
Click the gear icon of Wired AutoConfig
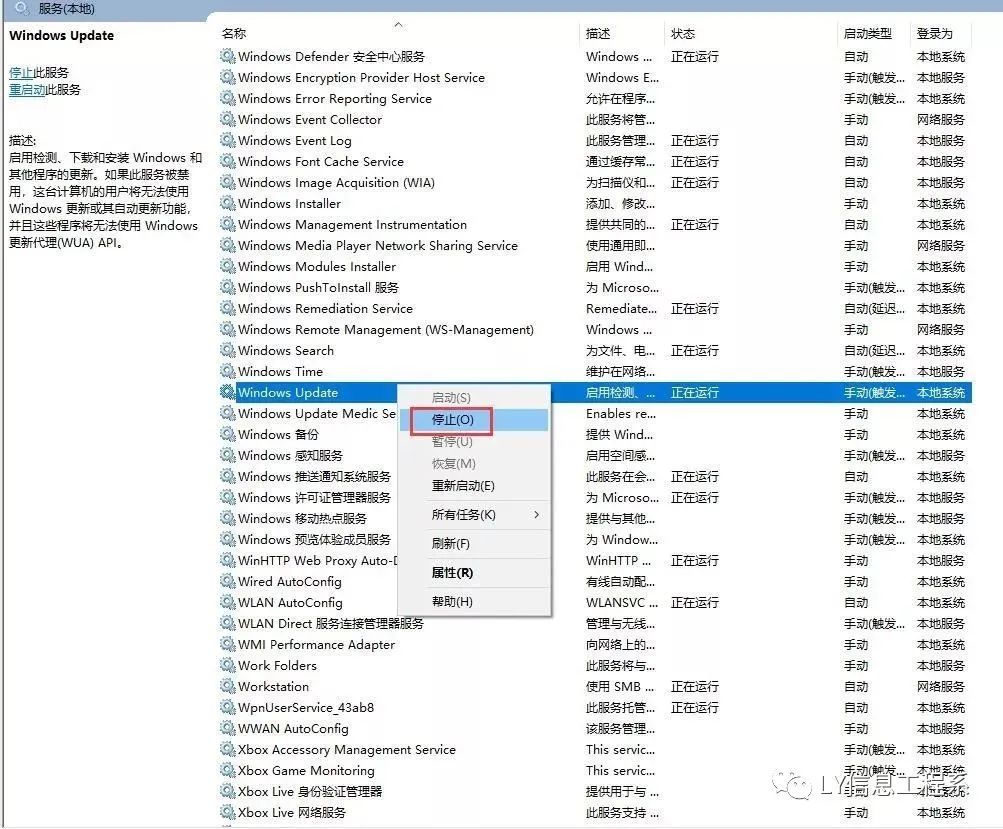coord(227,581)
